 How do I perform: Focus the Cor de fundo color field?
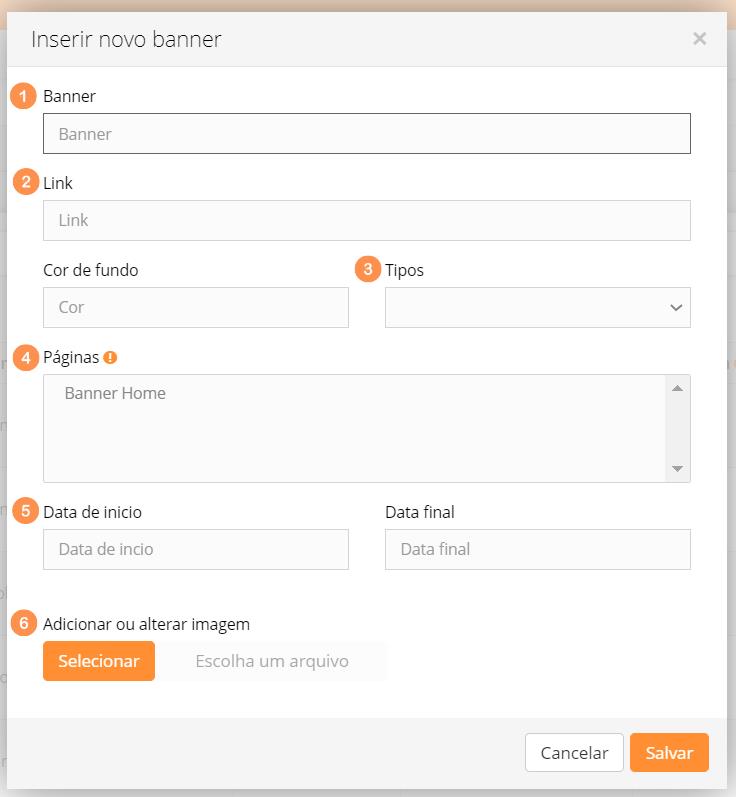(196, 308)
